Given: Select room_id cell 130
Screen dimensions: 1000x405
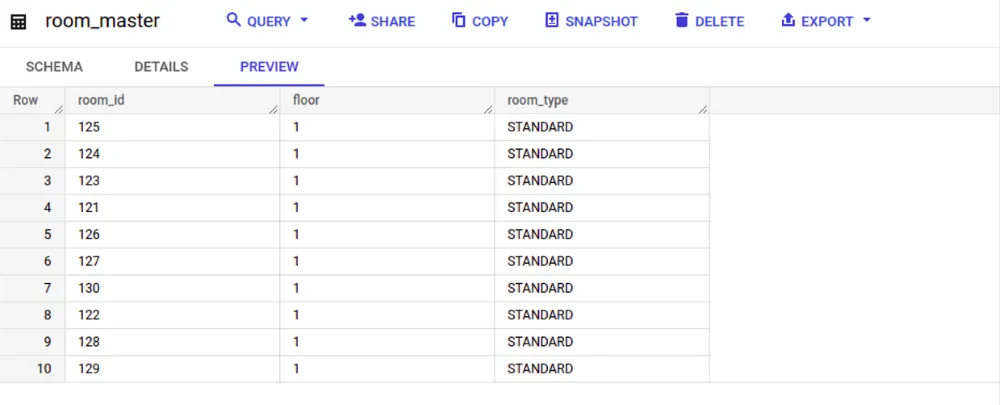Looking at the screenshot, I should (x=172, y=288).
